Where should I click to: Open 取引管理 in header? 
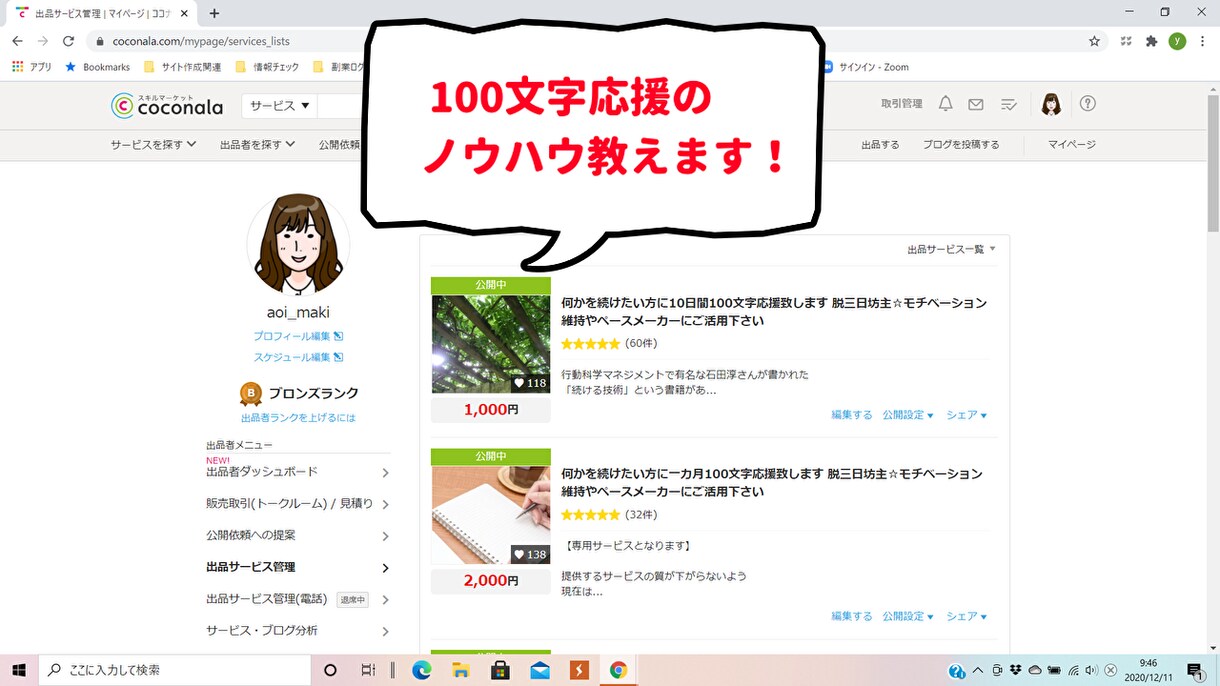point(901,104)
